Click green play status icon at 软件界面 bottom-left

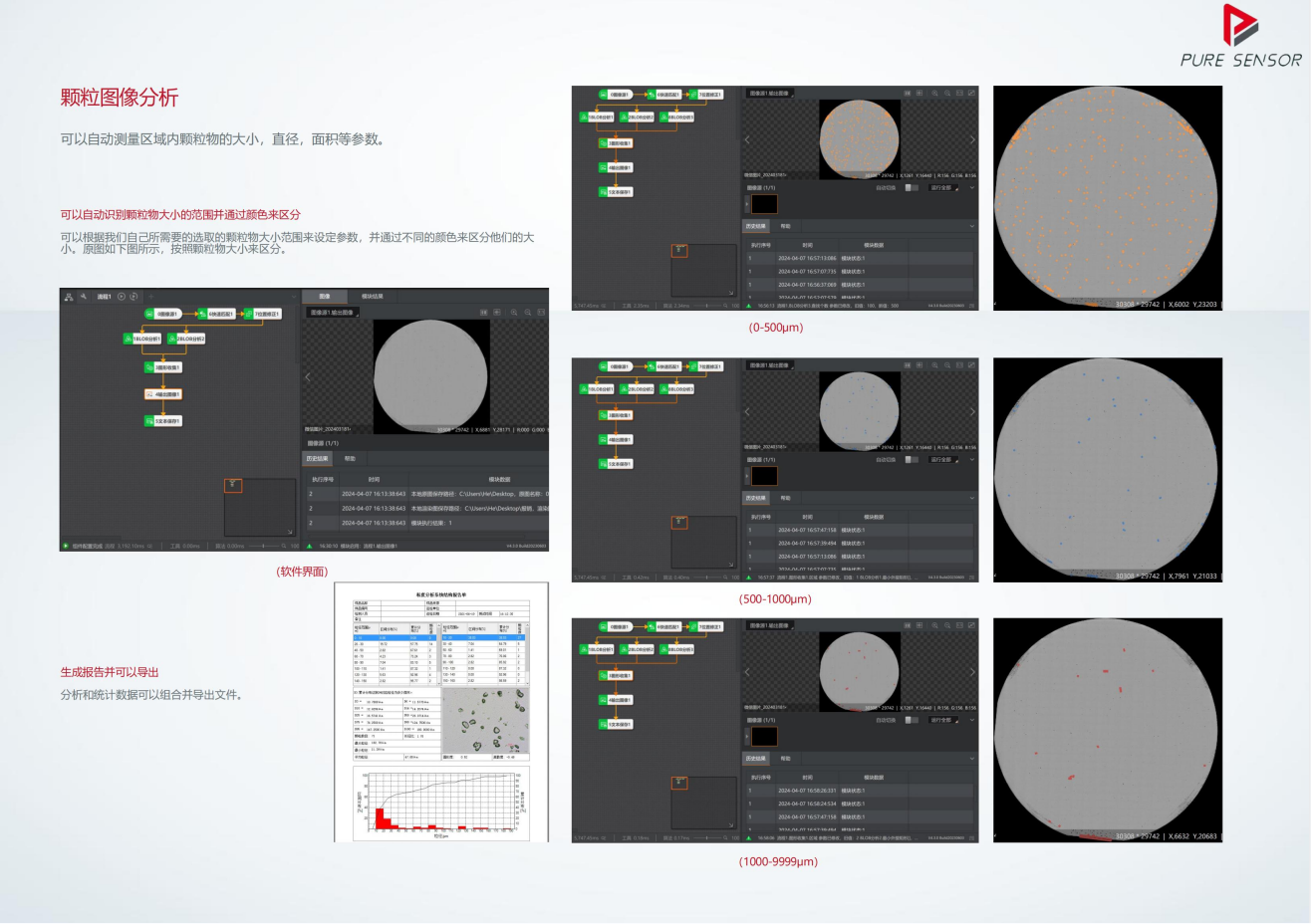point(66,546)
